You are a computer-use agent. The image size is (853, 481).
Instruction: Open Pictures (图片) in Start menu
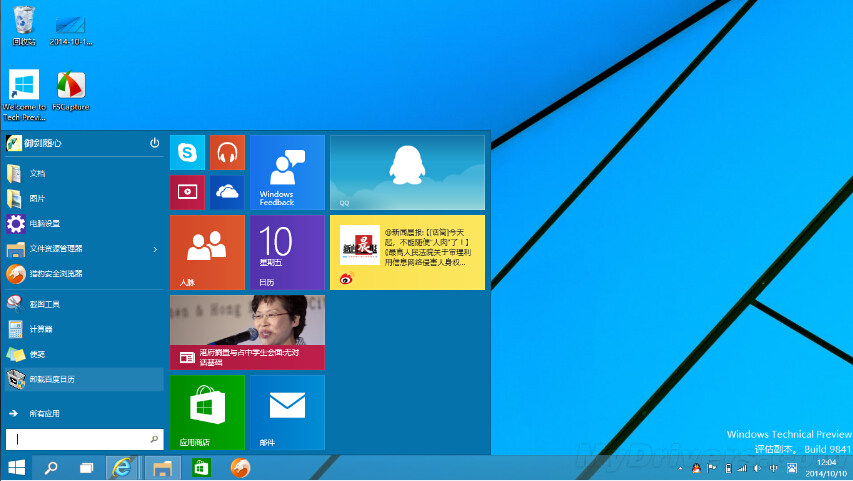[84, 199]
